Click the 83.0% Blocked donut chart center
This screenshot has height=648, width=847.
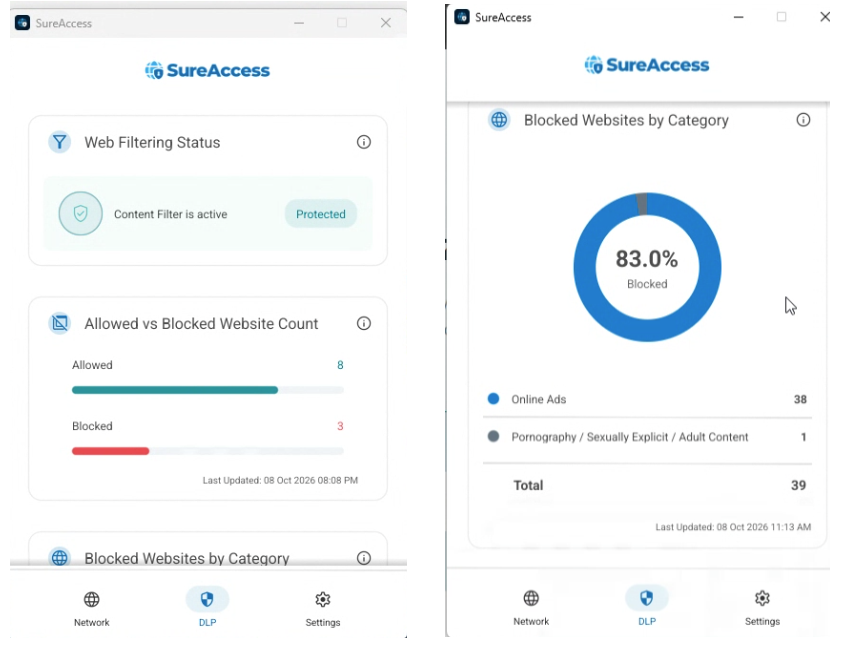647,267
